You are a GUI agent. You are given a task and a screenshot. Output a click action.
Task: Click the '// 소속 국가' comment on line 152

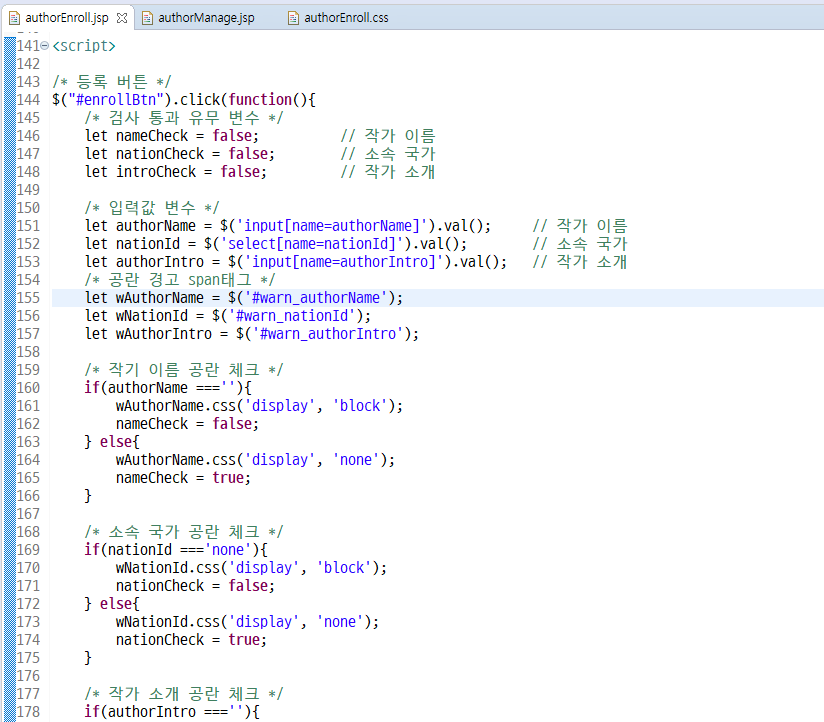(580, 244)
